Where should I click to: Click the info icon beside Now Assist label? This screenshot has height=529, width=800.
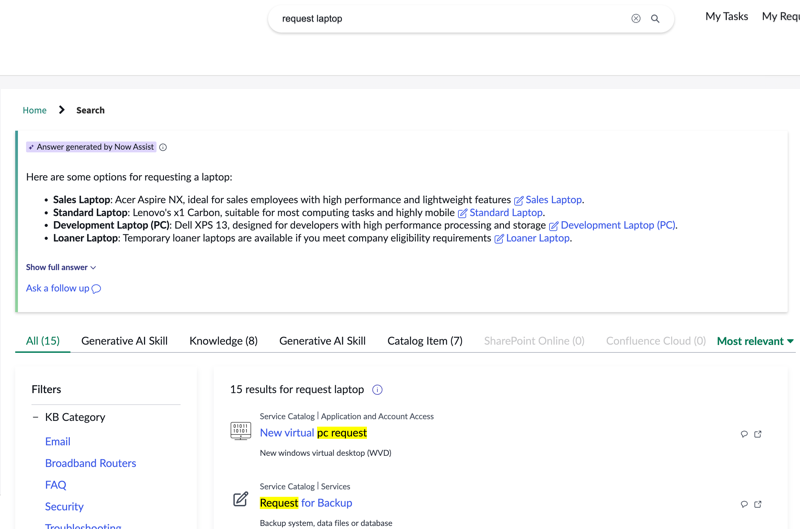pos(163,147)
